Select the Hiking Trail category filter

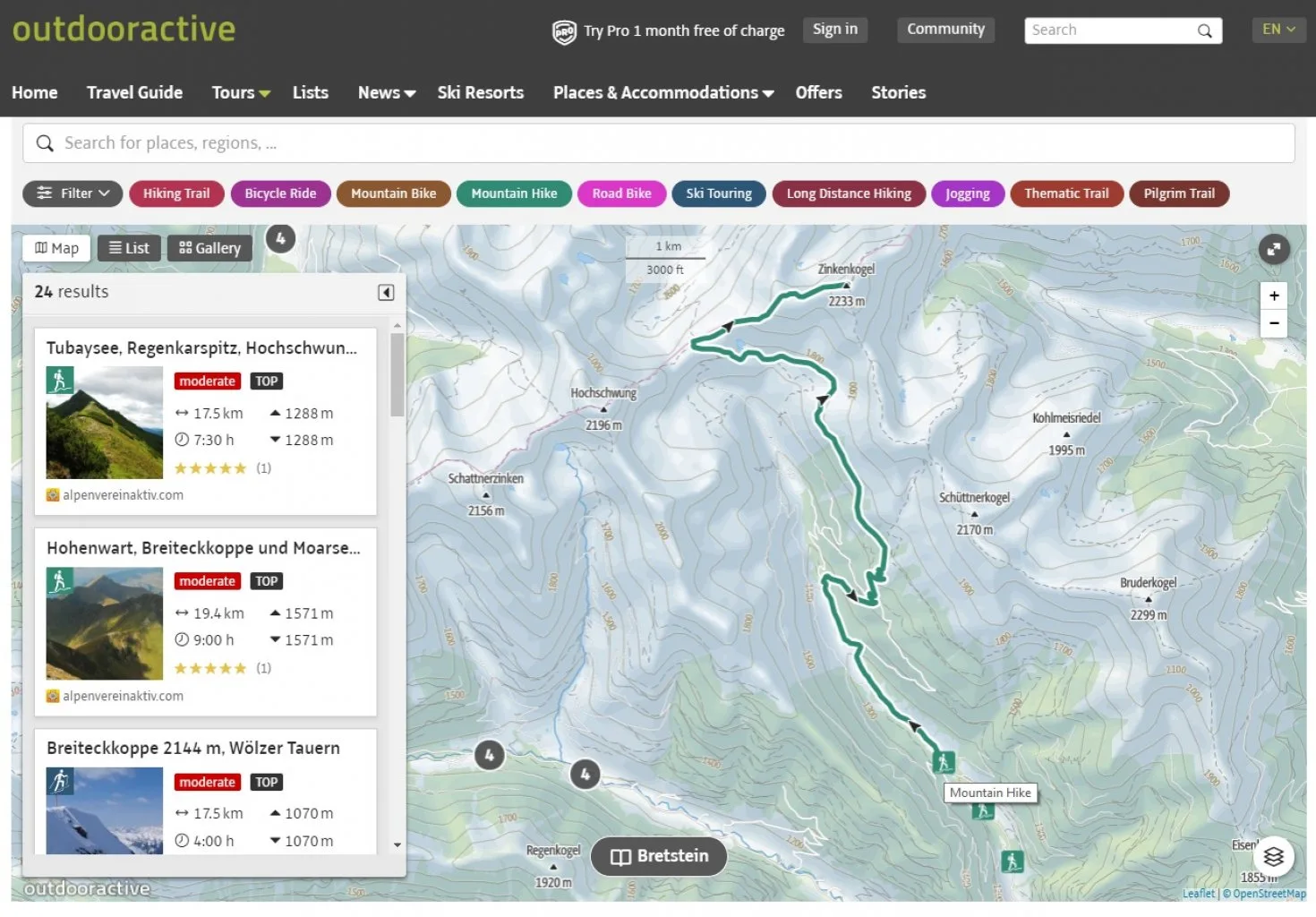point(176,193)
